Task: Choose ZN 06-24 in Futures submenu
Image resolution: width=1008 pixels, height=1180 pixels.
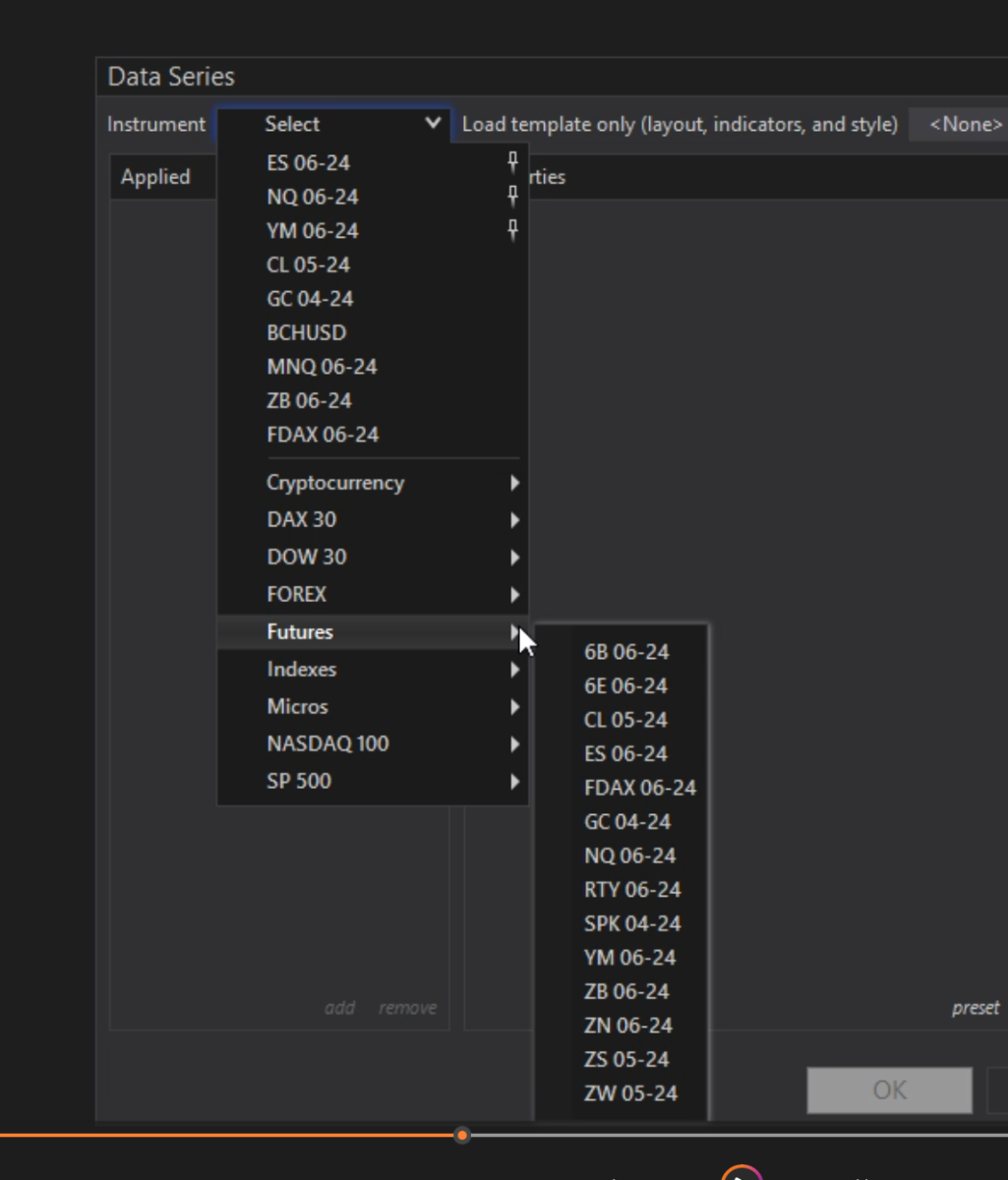Action: pos(622,1026)
